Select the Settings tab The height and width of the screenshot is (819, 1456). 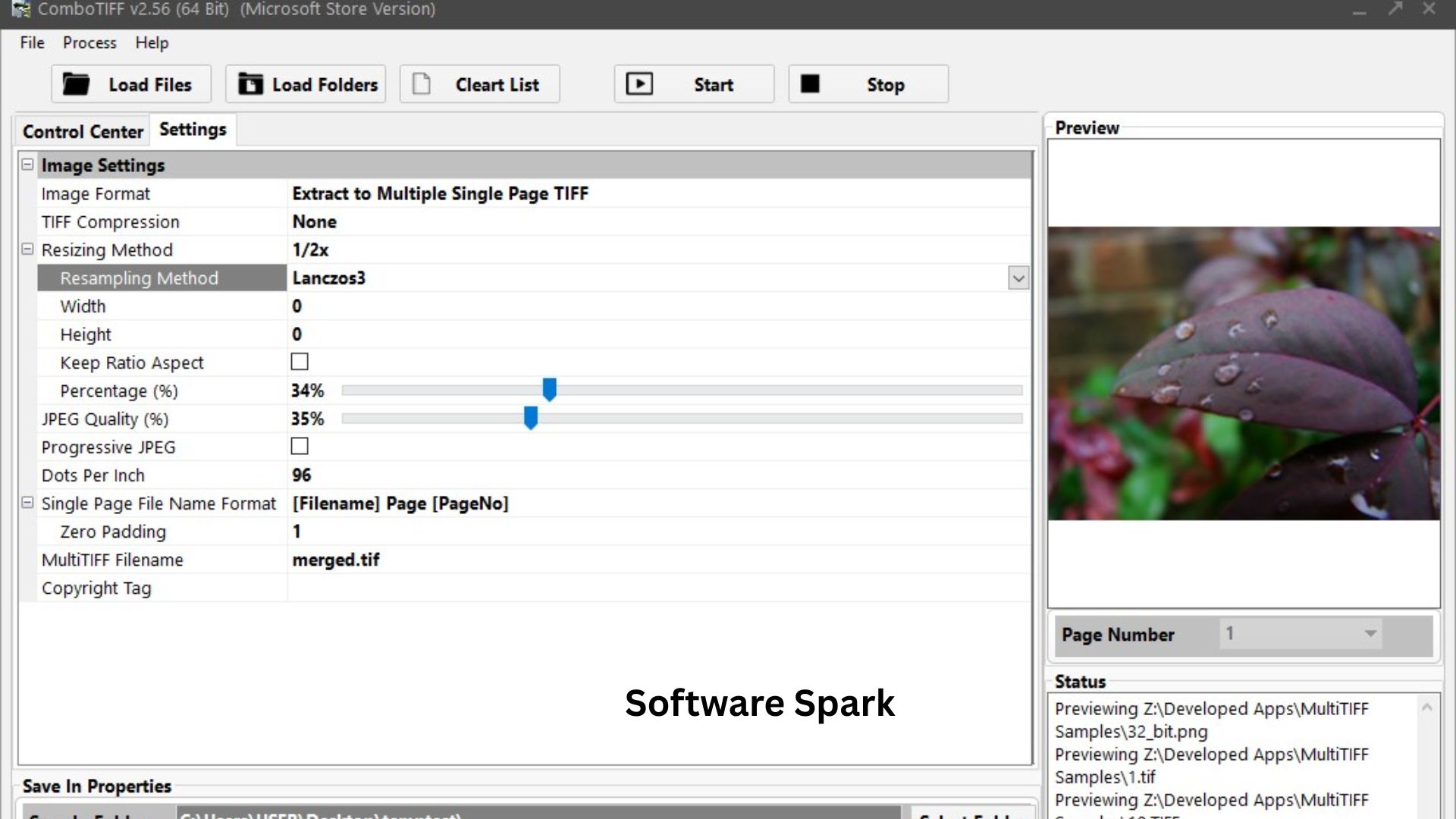pos(193,130)
